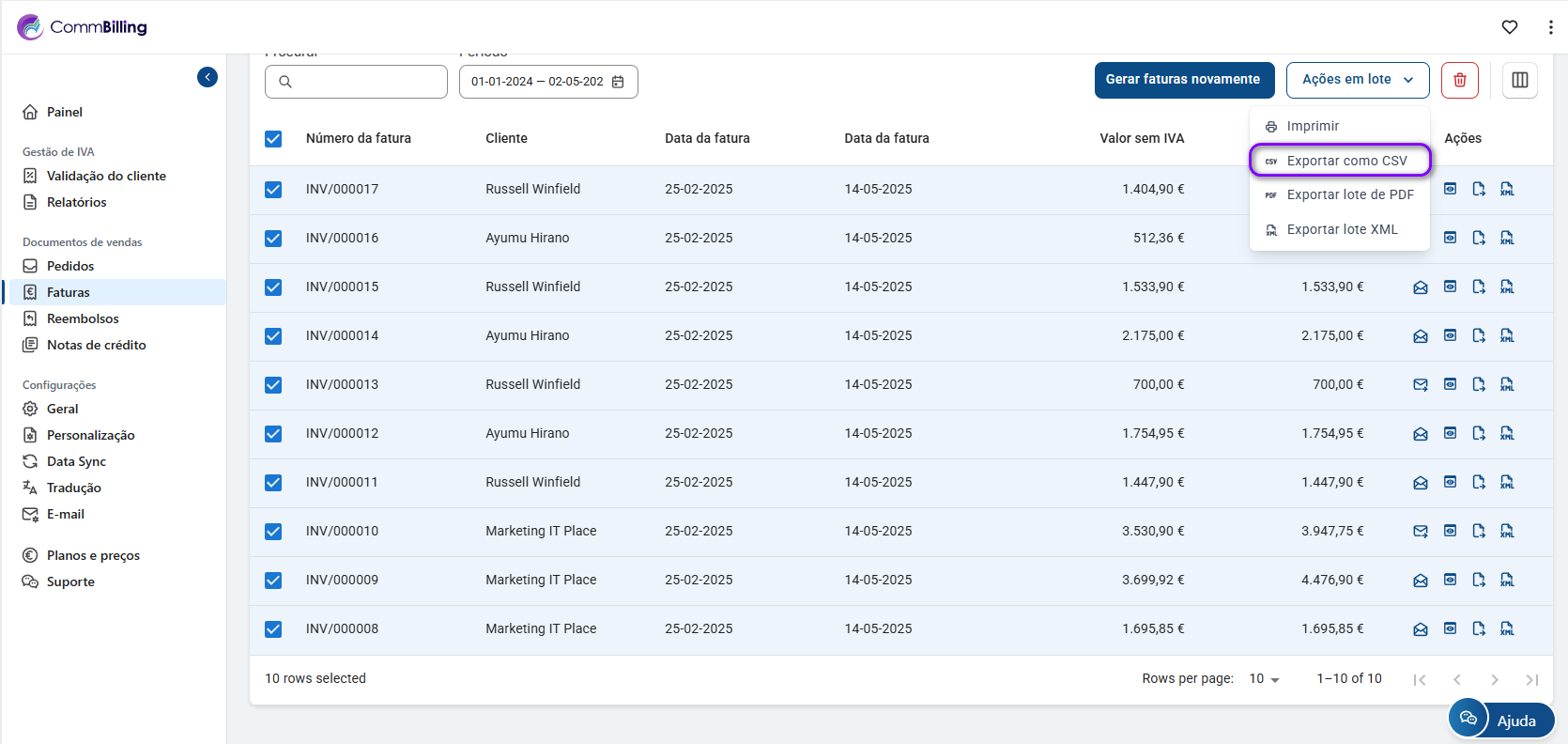Viewport: 1568px width, 744px height.
Task: Open the period date range picker
Action: point(547,82)
